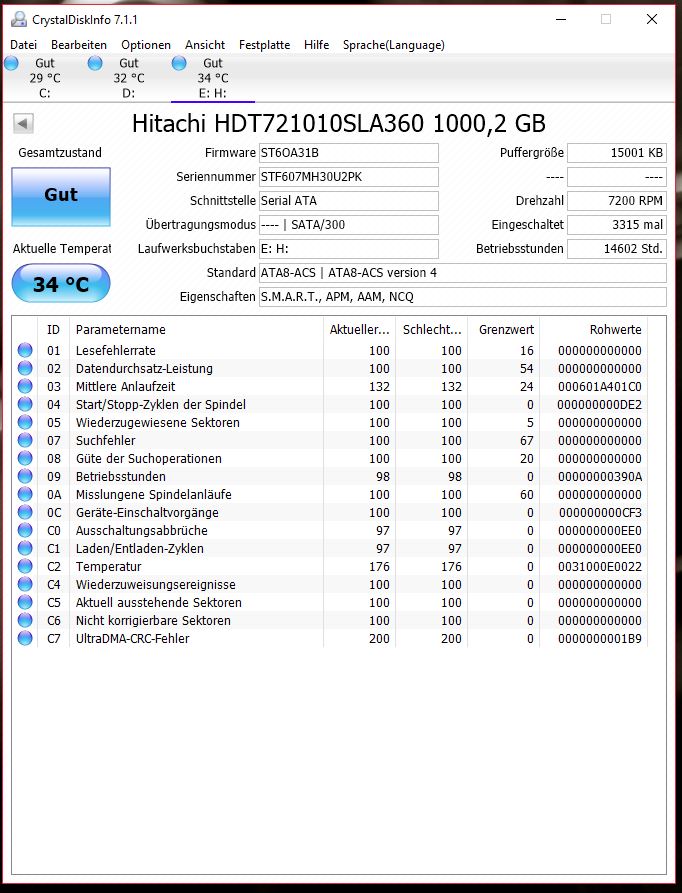Click the Übertragungsmodus field SATA/300
This screenshot has height=893, width=682.
tap(348, 224)
